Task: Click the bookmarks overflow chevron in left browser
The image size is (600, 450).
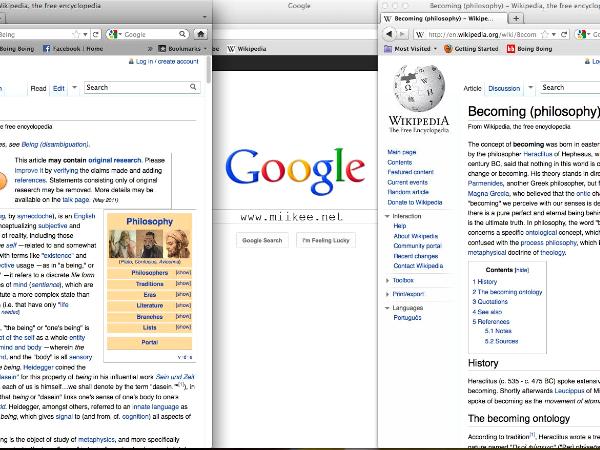Action: 150,49
